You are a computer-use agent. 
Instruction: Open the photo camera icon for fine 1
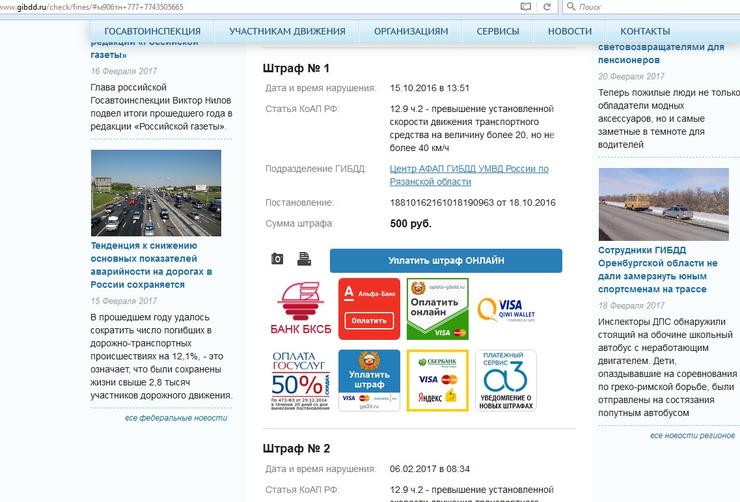(x=277, y=259)
